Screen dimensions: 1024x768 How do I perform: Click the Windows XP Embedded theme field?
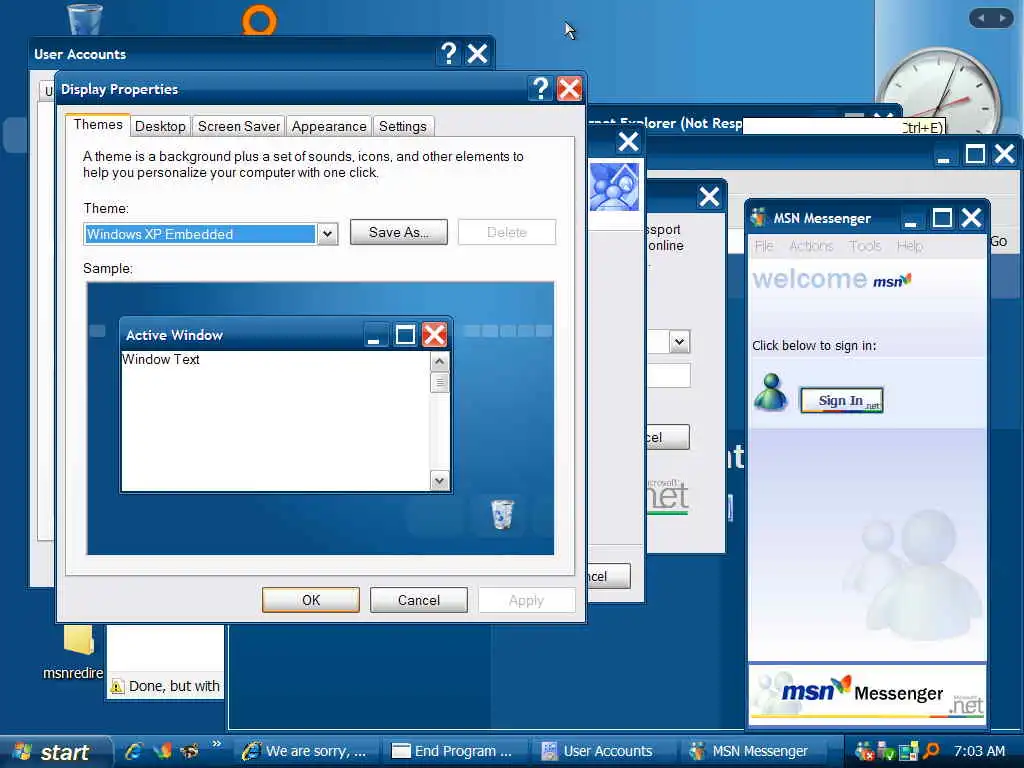coord(200,234)
